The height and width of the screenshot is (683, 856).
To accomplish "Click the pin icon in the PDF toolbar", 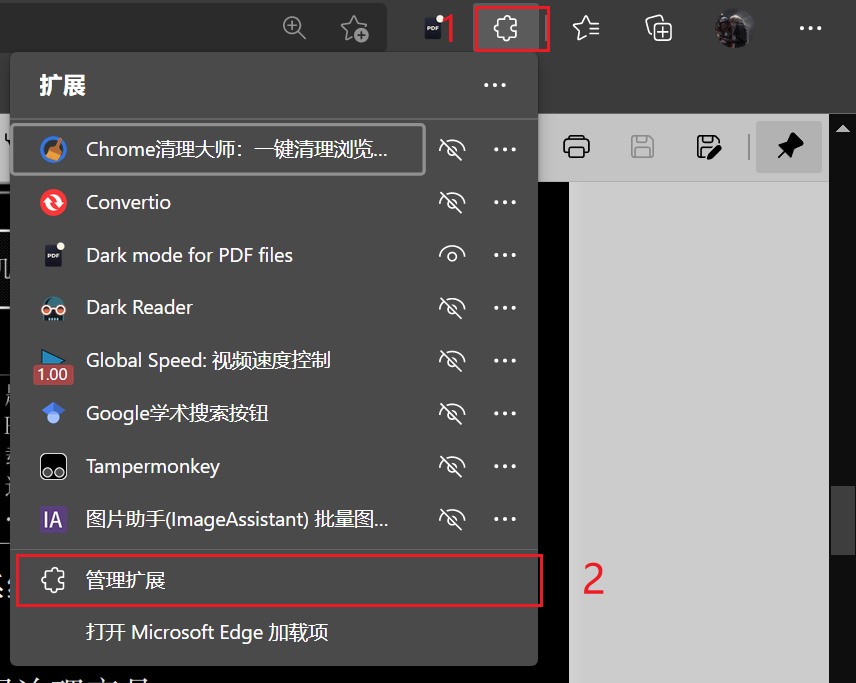I will (788, 146).
